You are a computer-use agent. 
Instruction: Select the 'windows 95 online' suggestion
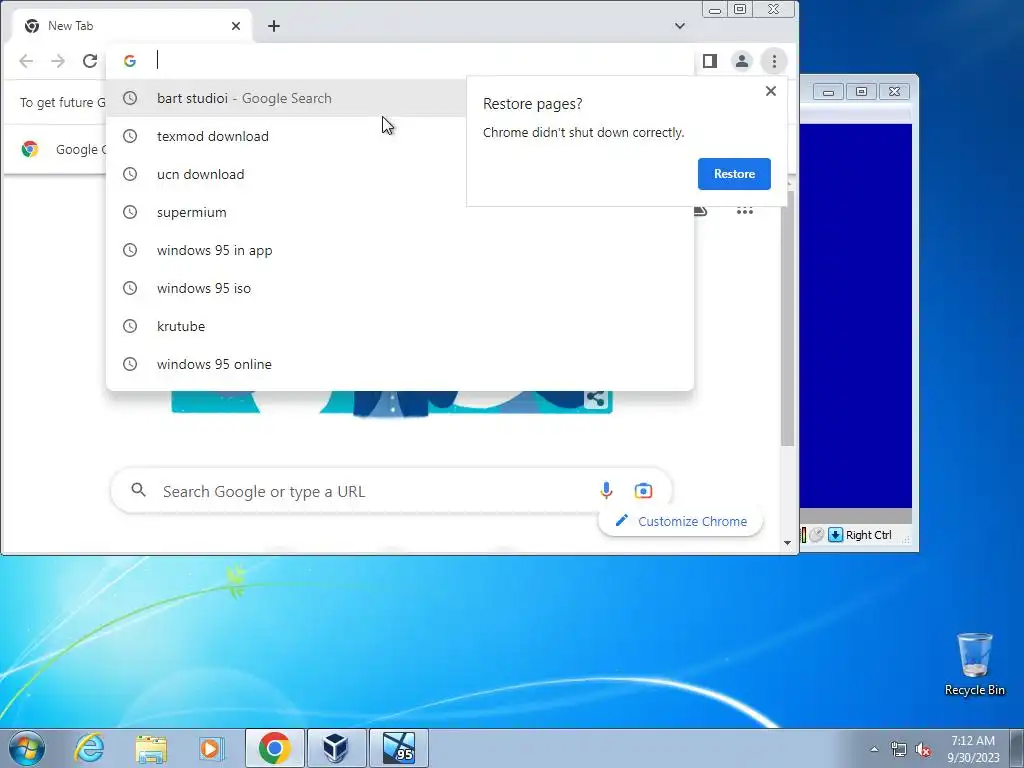coord(400,364)
